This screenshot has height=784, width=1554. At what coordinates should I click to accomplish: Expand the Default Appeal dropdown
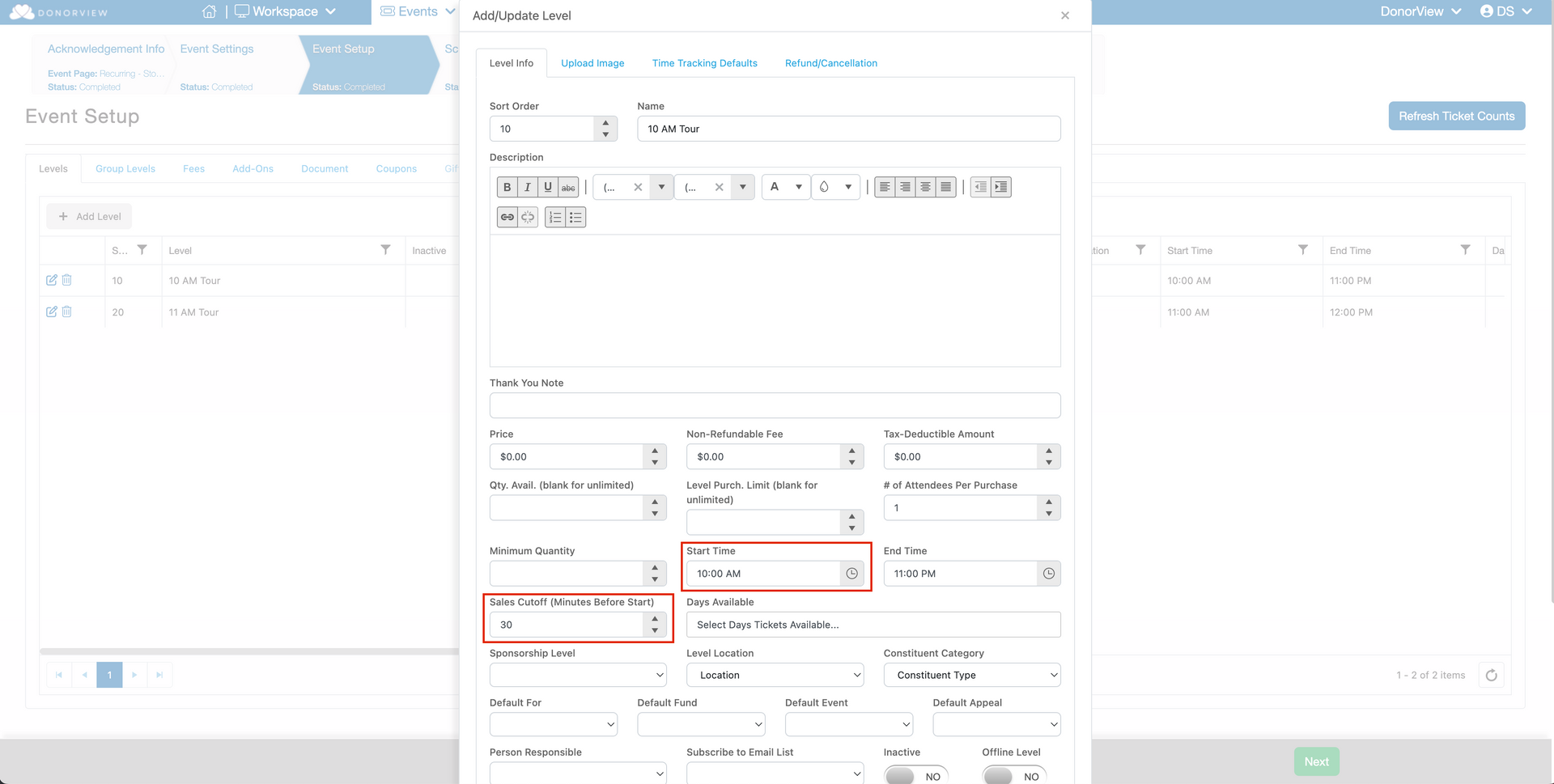coord(997,724)
